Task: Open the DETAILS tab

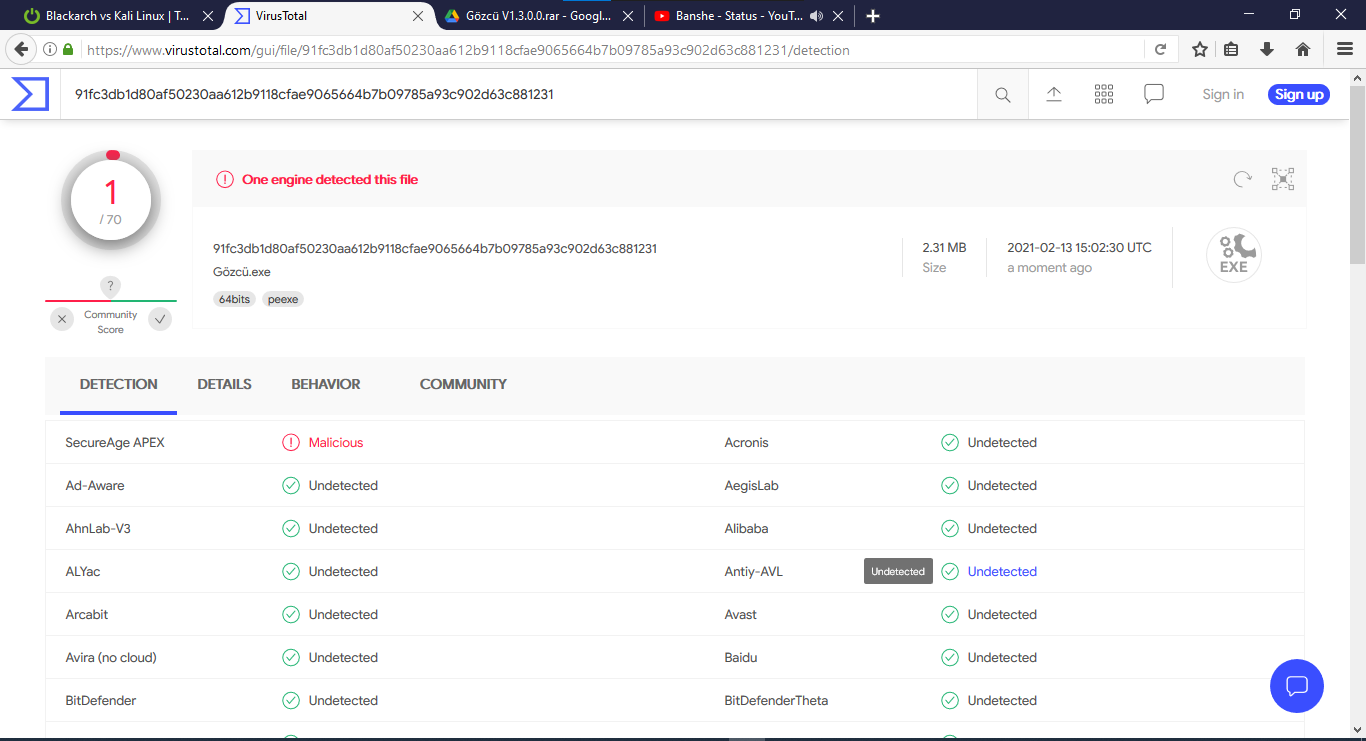Action: (x=224, y=384)
